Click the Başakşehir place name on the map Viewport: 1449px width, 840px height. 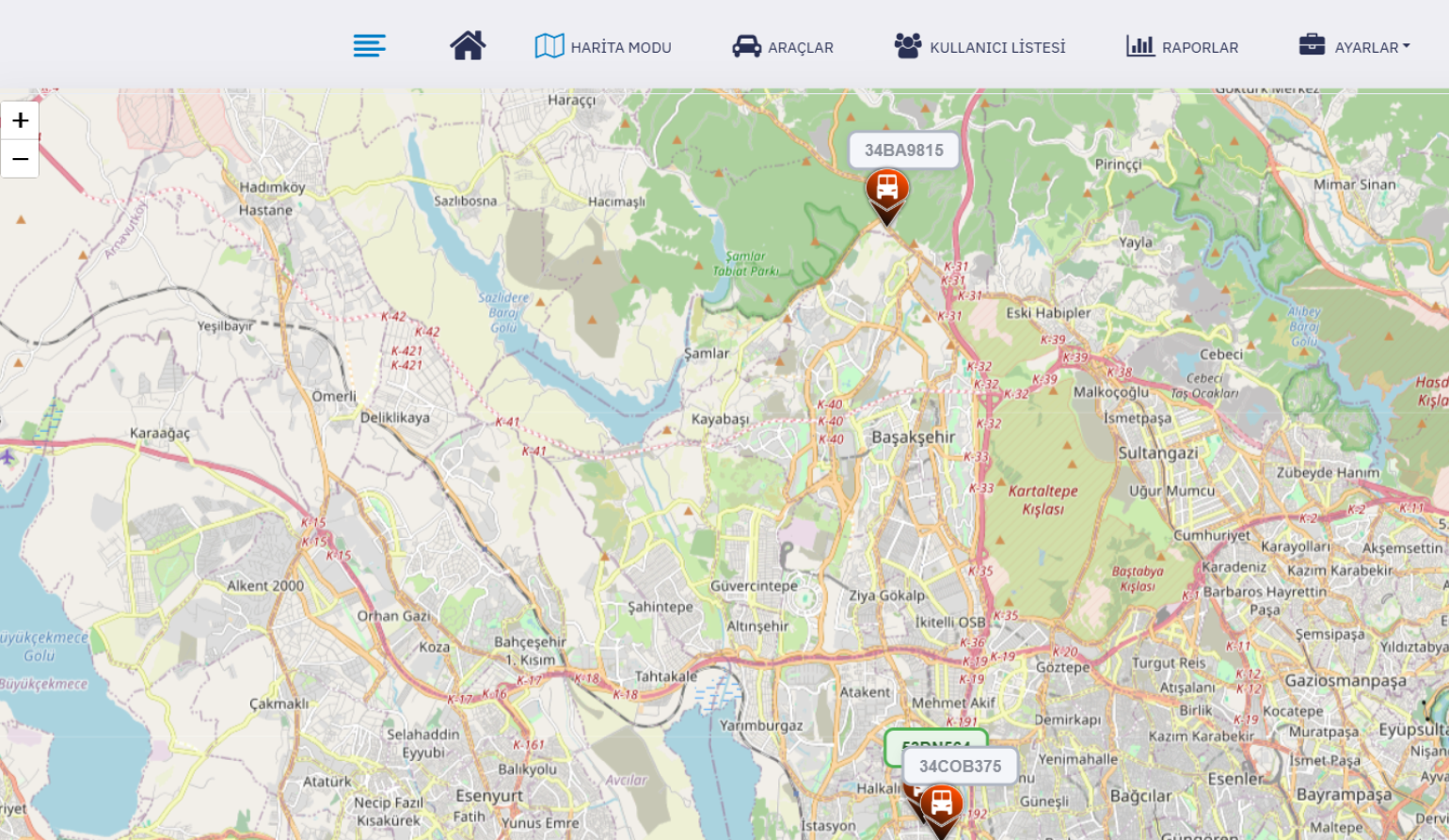pyautogui.click(x=913, y=437)
